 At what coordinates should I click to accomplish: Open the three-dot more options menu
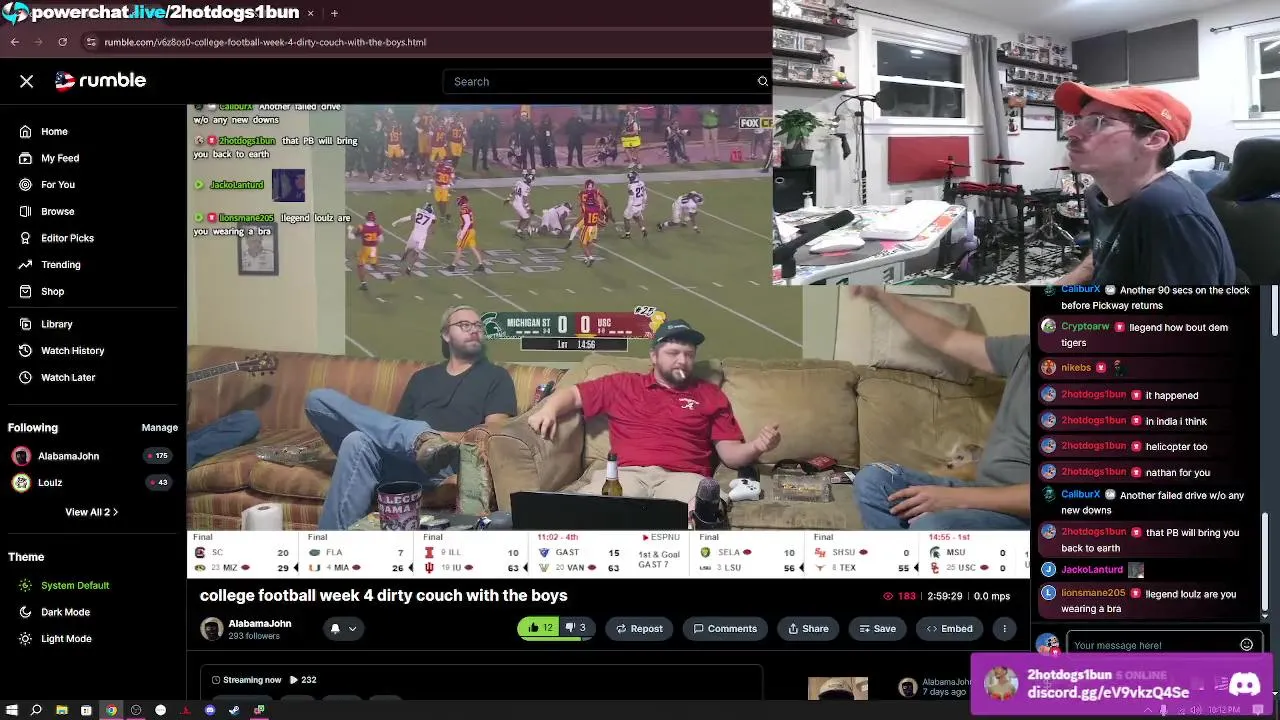(x=1004, y=628)
